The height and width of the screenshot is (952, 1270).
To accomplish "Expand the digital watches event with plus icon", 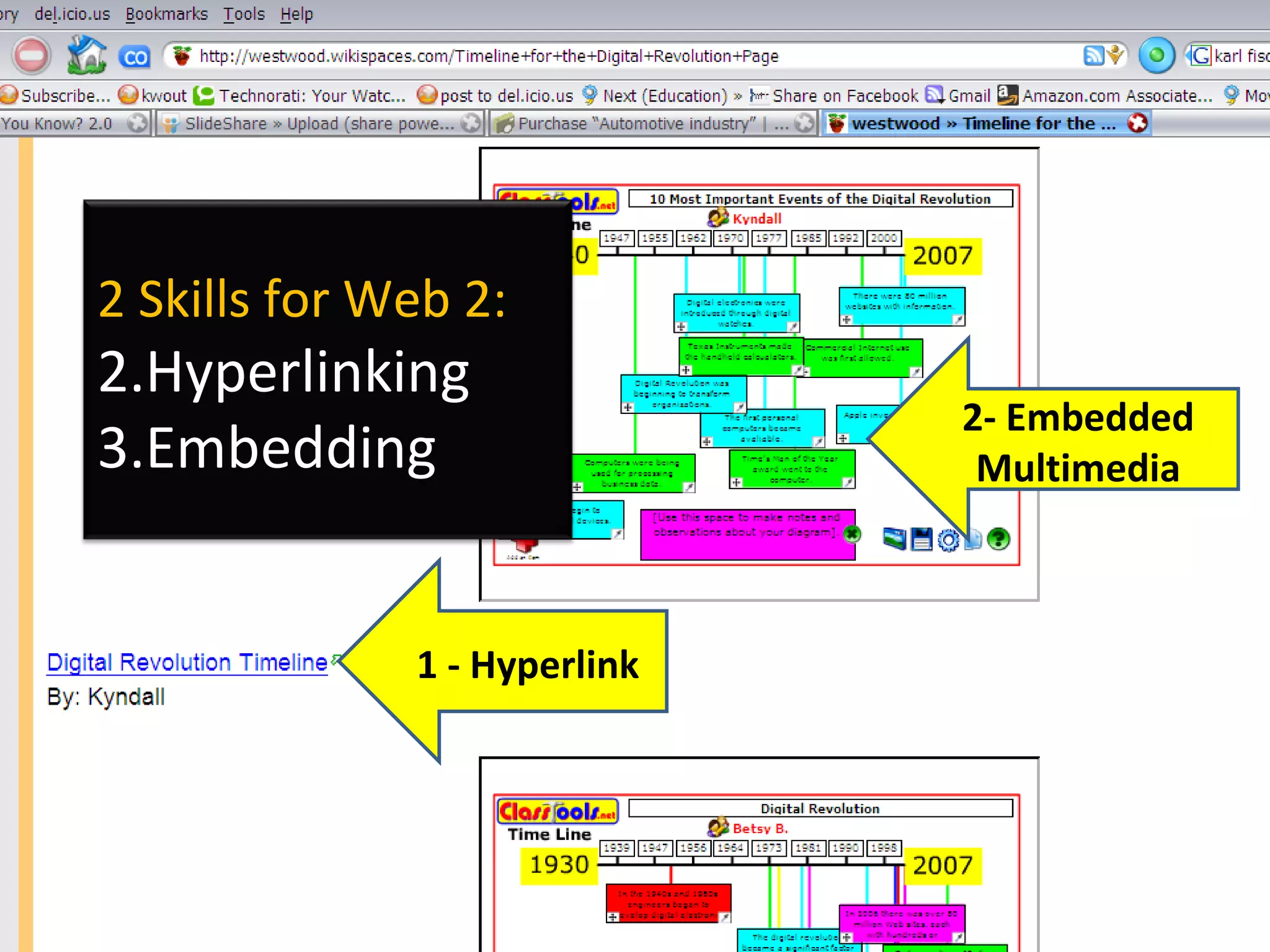I will tap(682, 327).
